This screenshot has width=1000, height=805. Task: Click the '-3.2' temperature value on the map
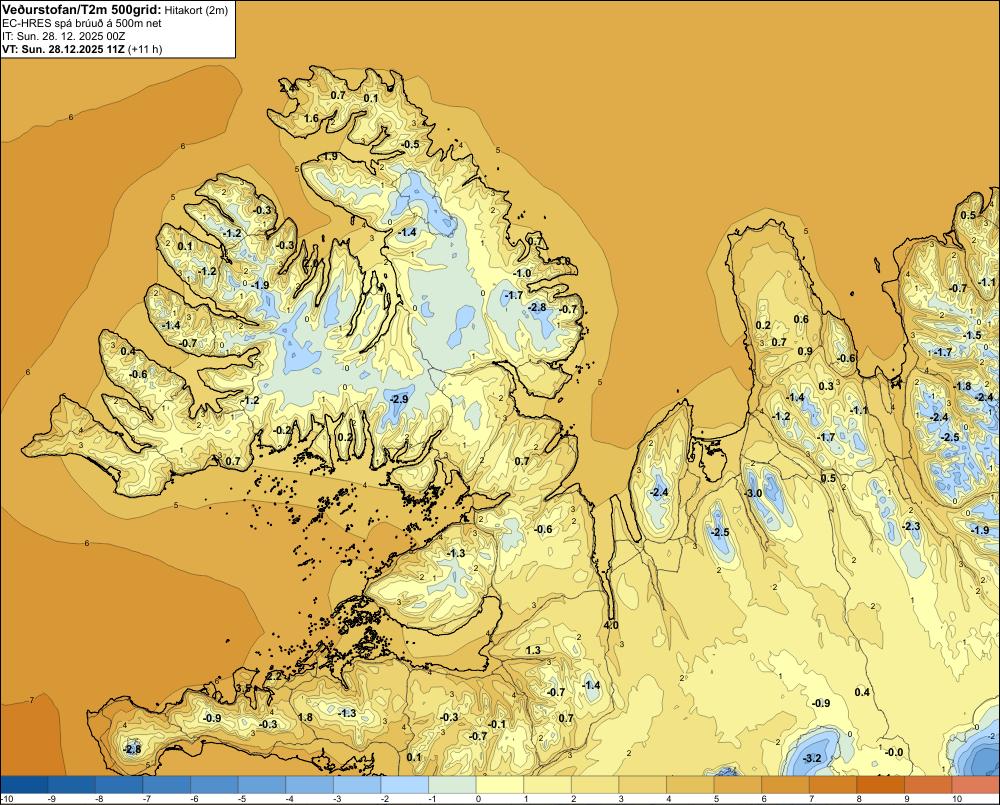[x=811, y=758]
